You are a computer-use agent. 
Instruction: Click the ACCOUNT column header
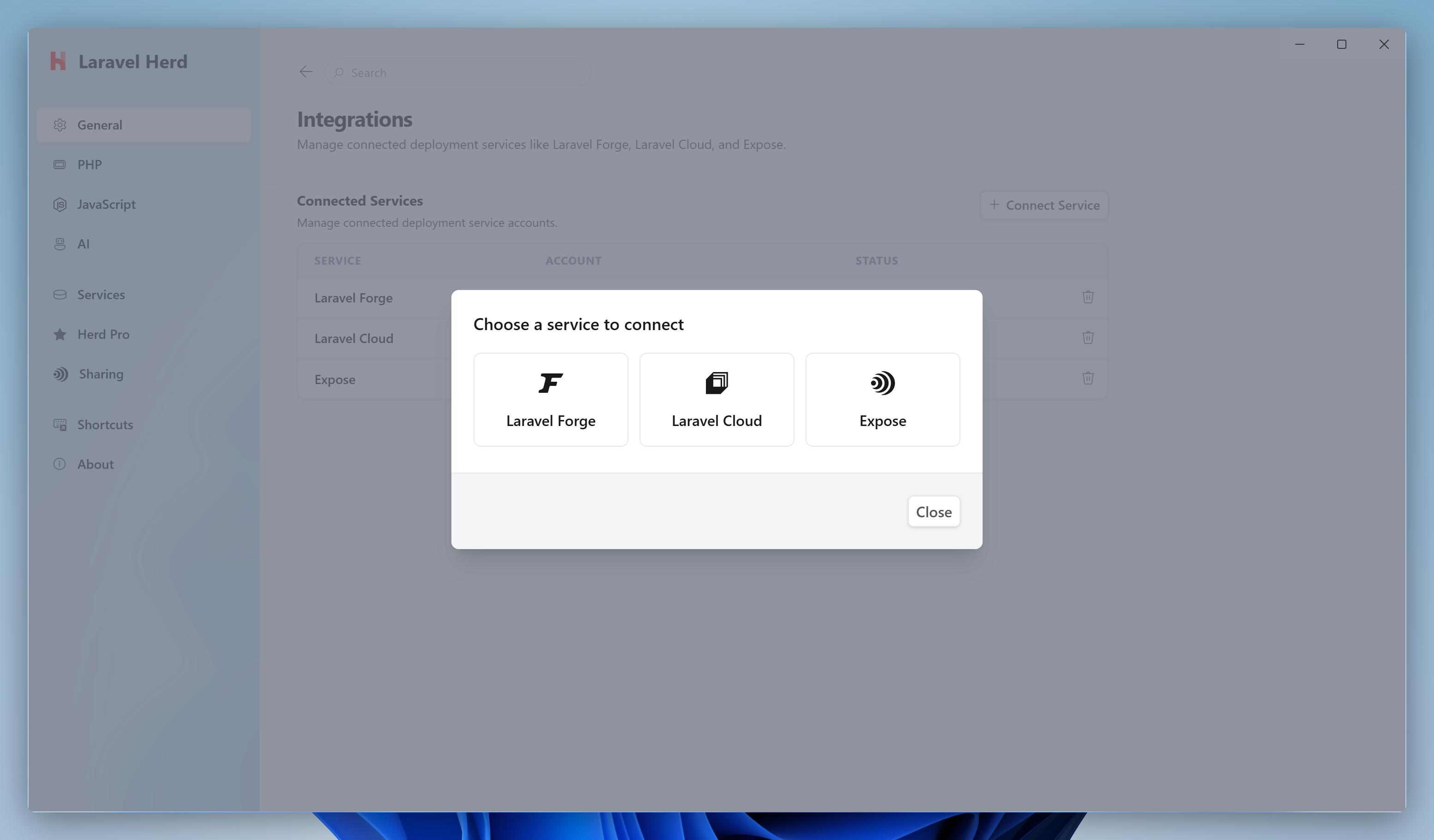573,260
